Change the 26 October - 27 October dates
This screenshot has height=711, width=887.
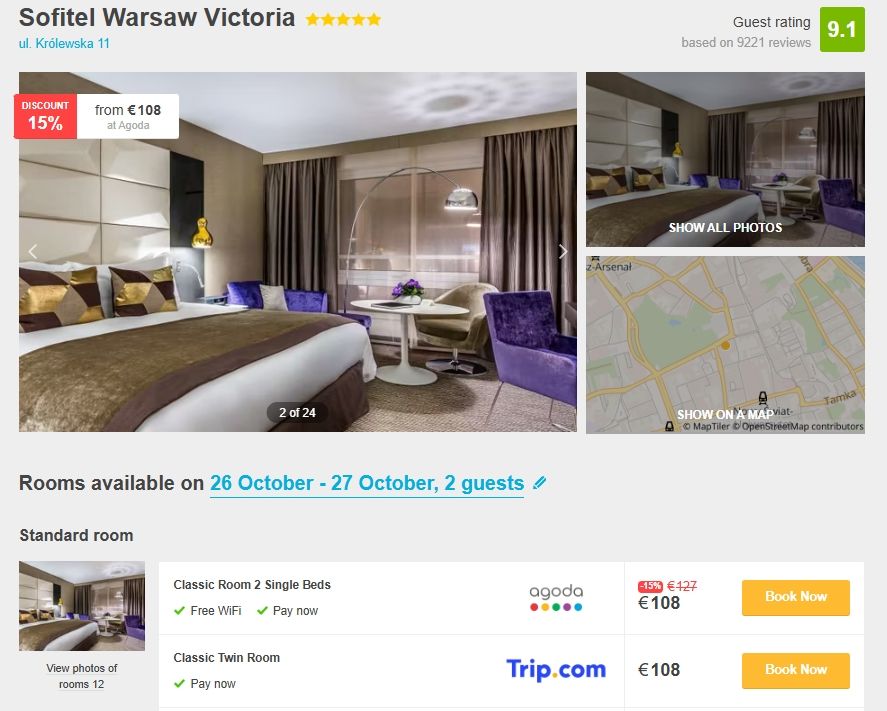click(367, 483)
